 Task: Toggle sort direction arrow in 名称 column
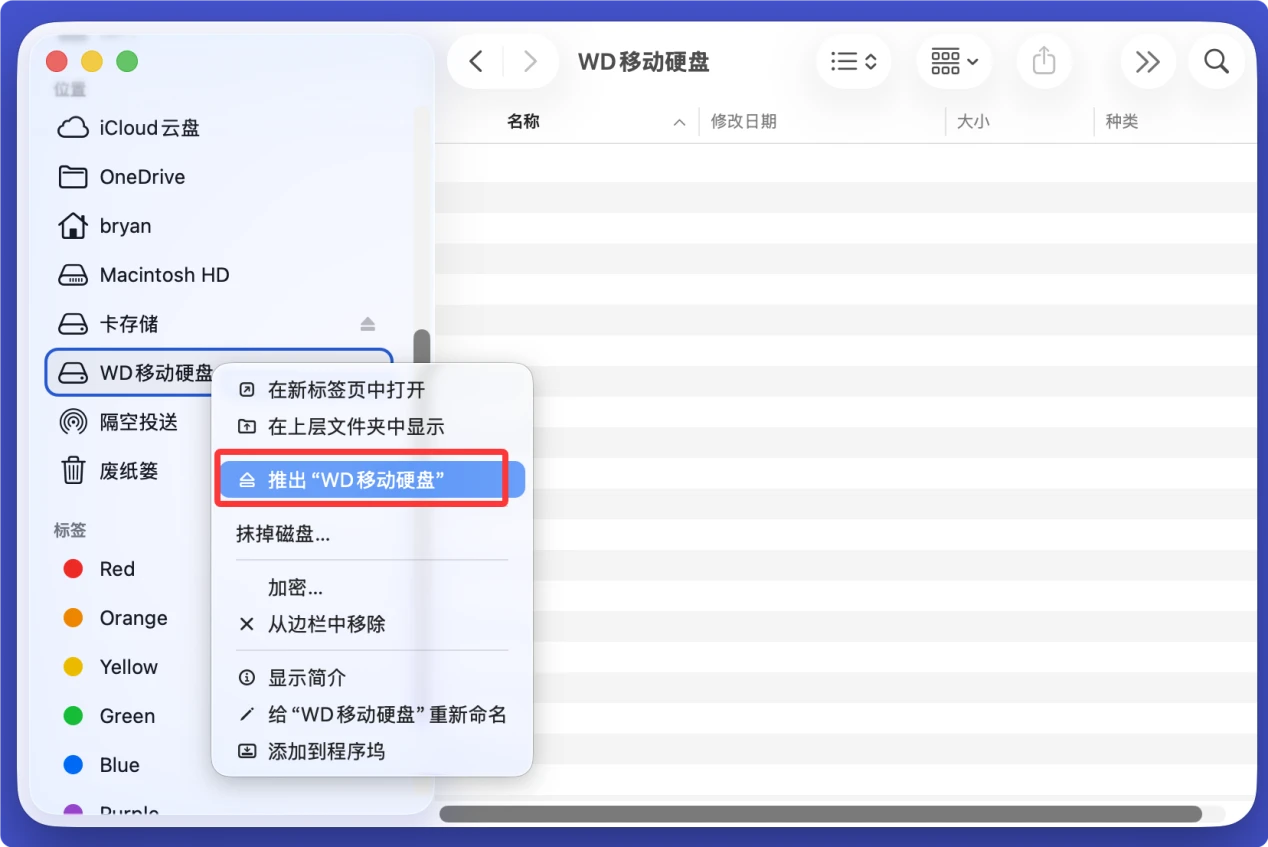click(679, 123)
